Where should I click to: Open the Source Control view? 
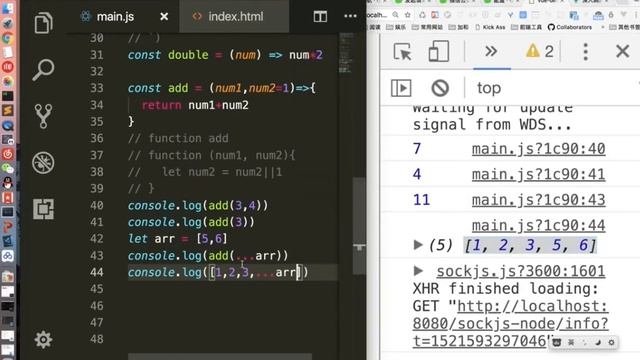click(43, 116)
